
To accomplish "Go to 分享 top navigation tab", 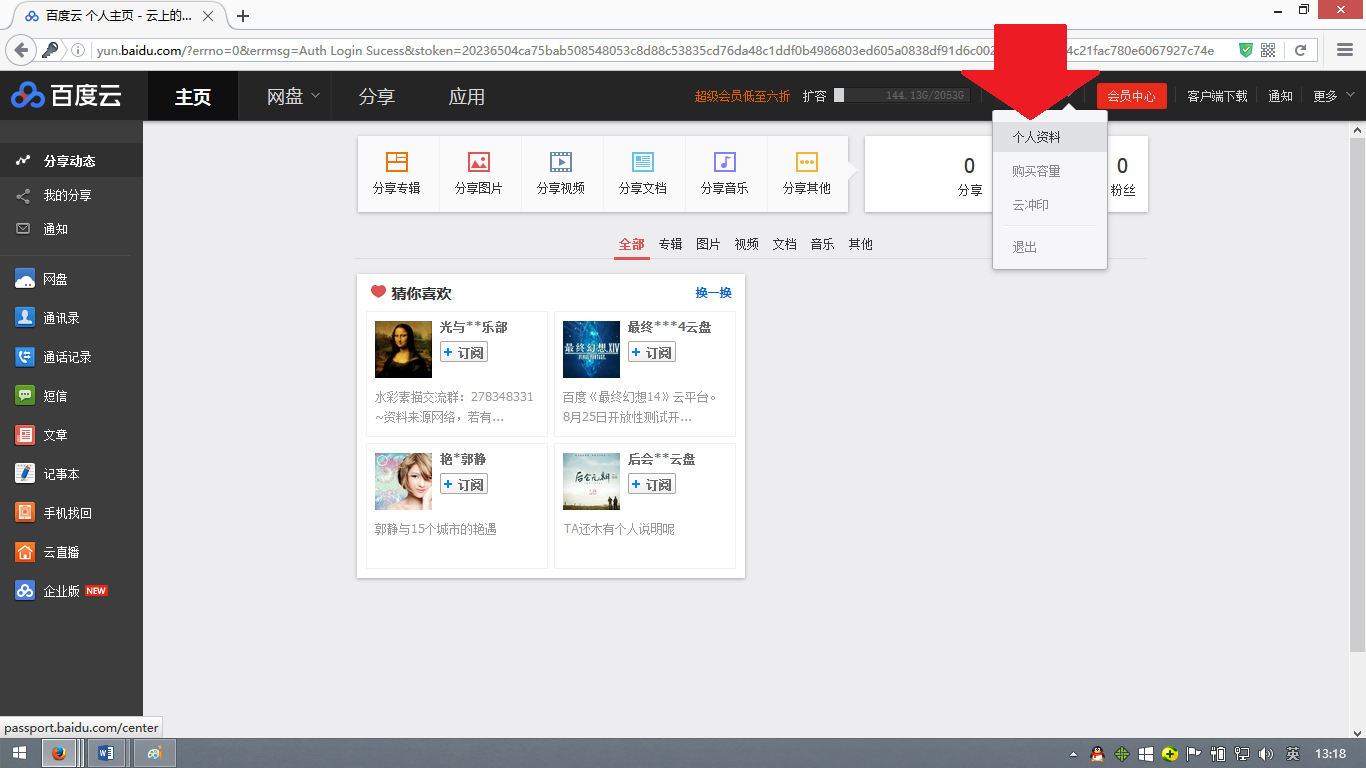I will [377, 96].
